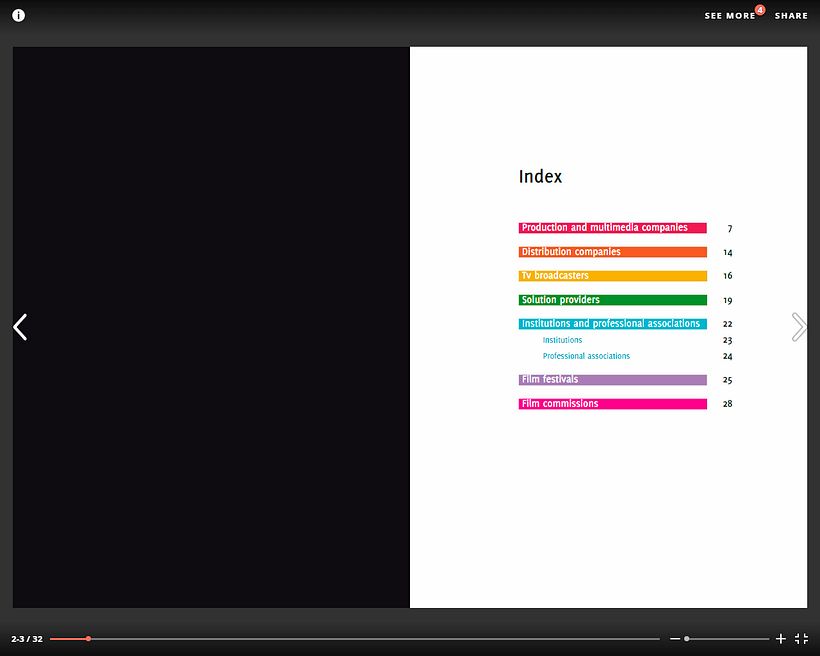Go to the Institutions sub-entry
This screenshot has height=656, width=820.
[562, 340]
